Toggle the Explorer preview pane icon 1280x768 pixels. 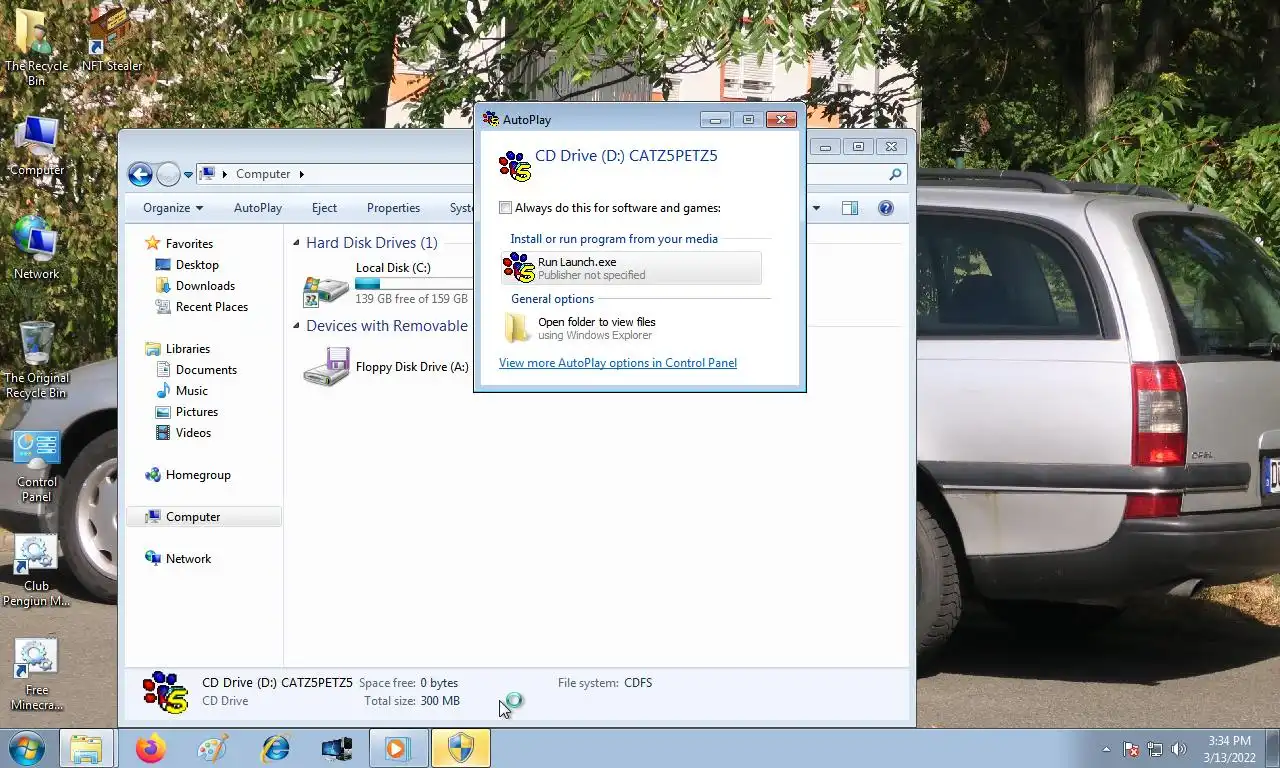pyautogui.click(x=849, y=208)
